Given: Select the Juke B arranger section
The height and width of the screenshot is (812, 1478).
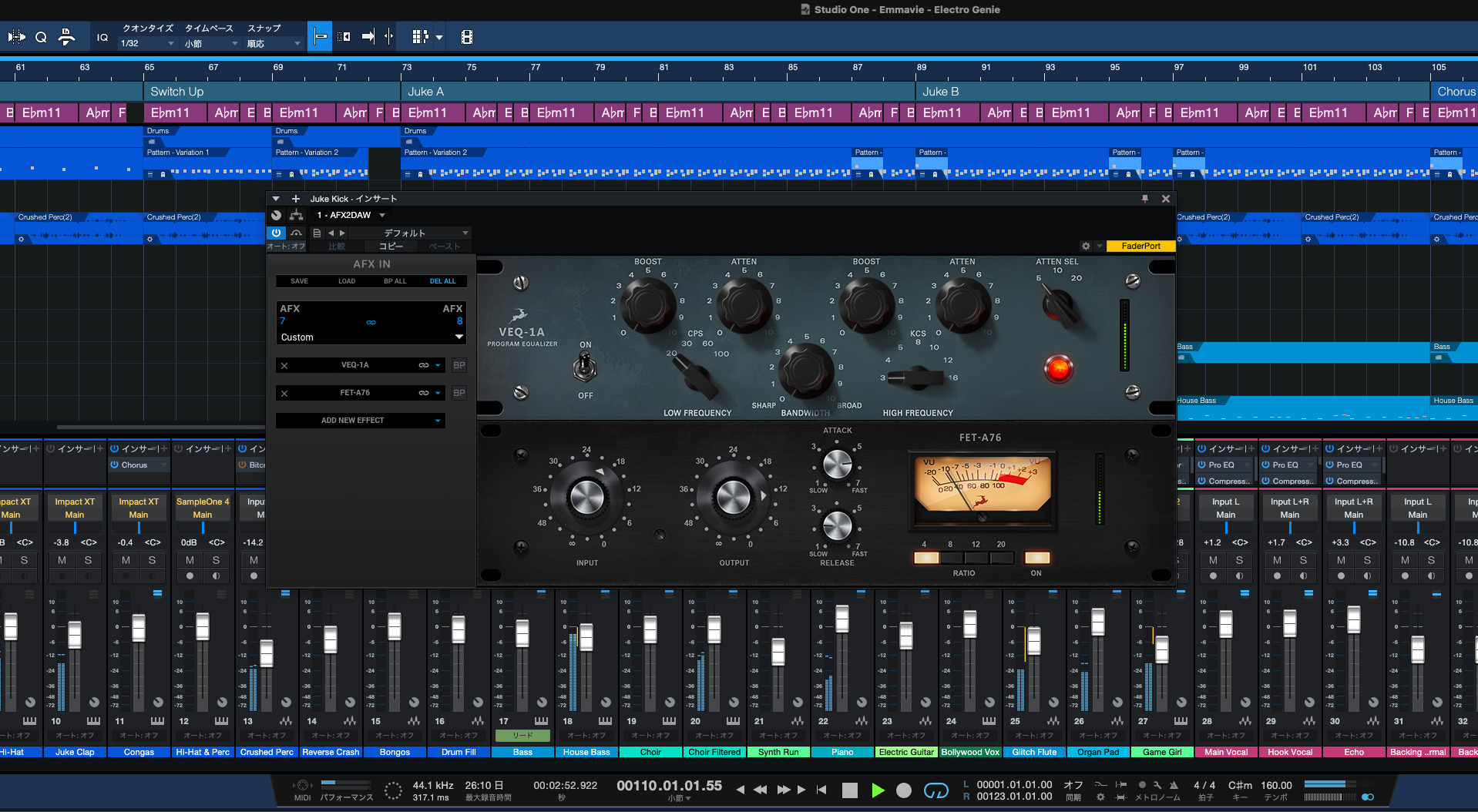Looking at the screenshot, I should pos(1173,92).
